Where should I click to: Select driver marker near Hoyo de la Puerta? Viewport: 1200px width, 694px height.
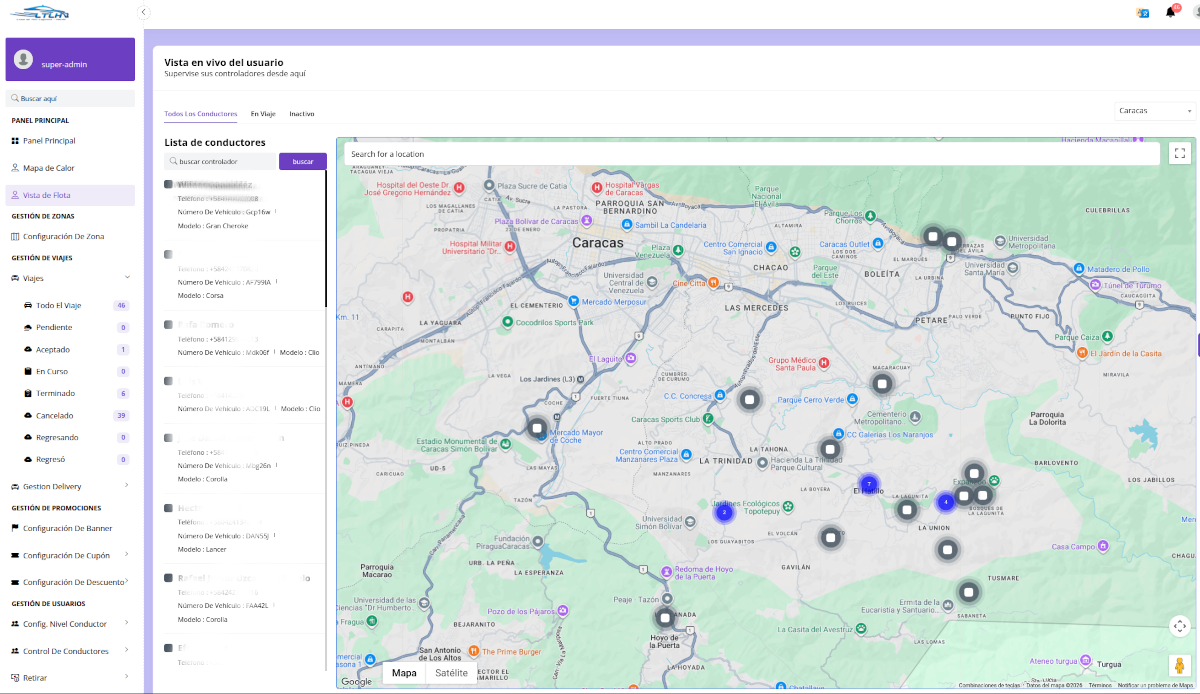coord(663,616)
